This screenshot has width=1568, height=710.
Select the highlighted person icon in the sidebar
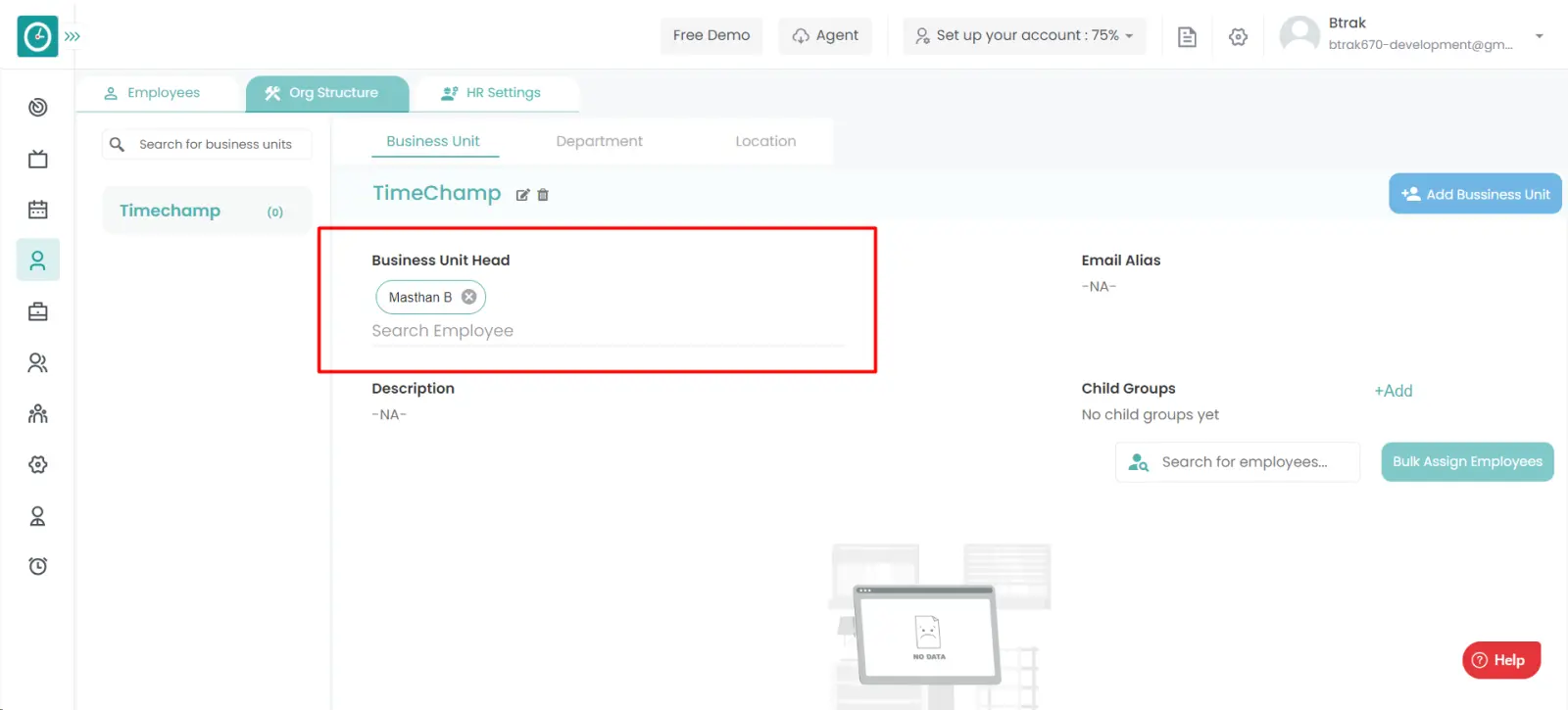[x=38, y=260]
